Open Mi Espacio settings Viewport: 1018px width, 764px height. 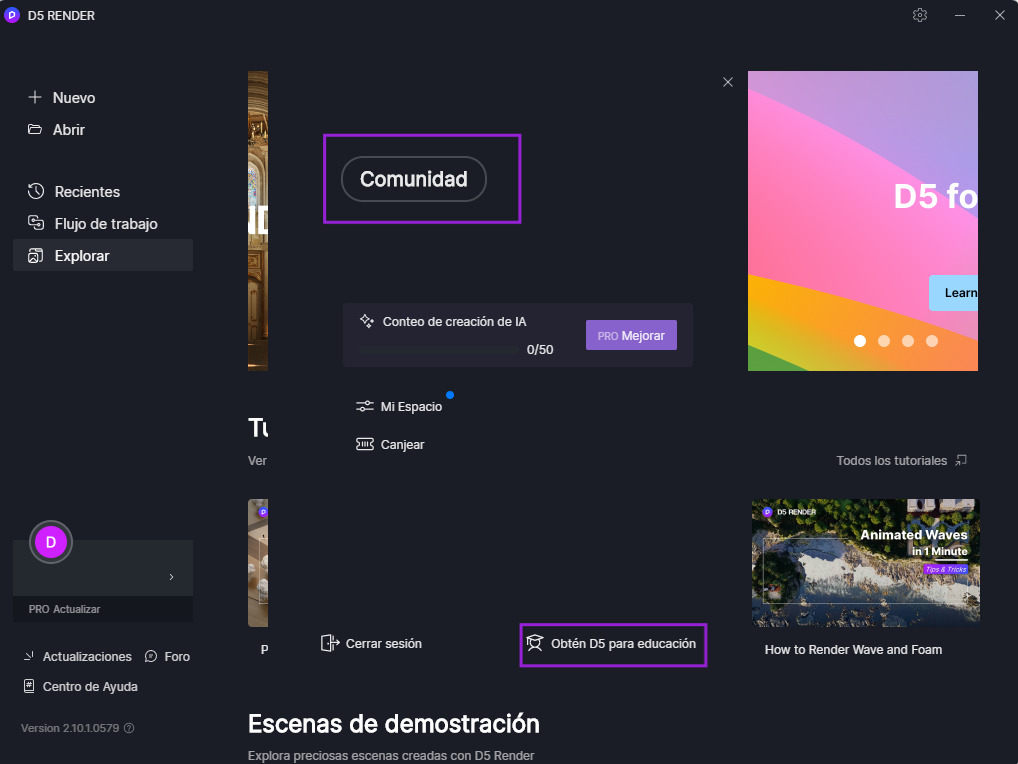coord(400,407)
